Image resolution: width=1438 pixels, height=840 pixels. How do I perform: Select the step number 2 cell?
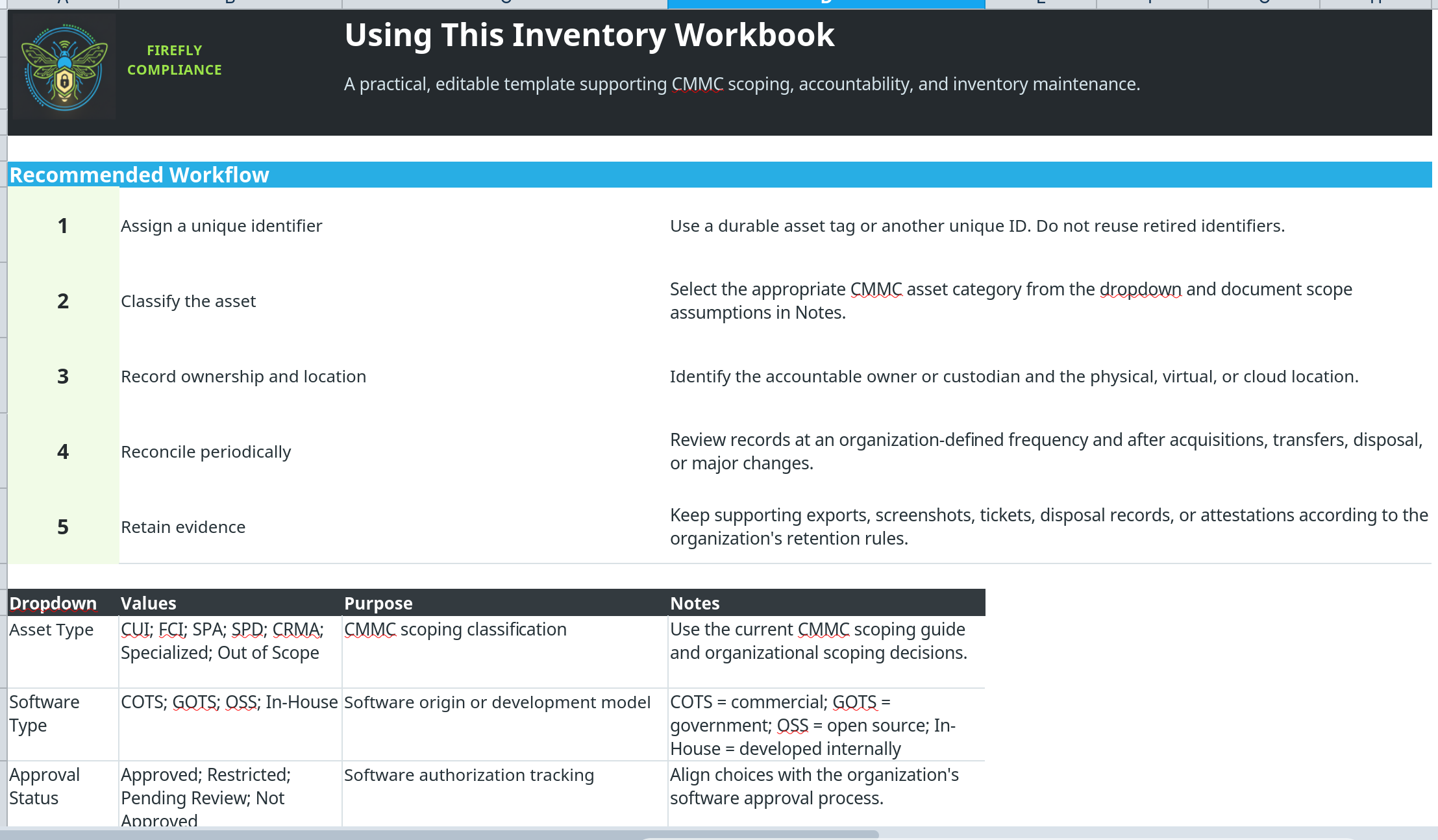pyautogui.click(x=63, y=301)
